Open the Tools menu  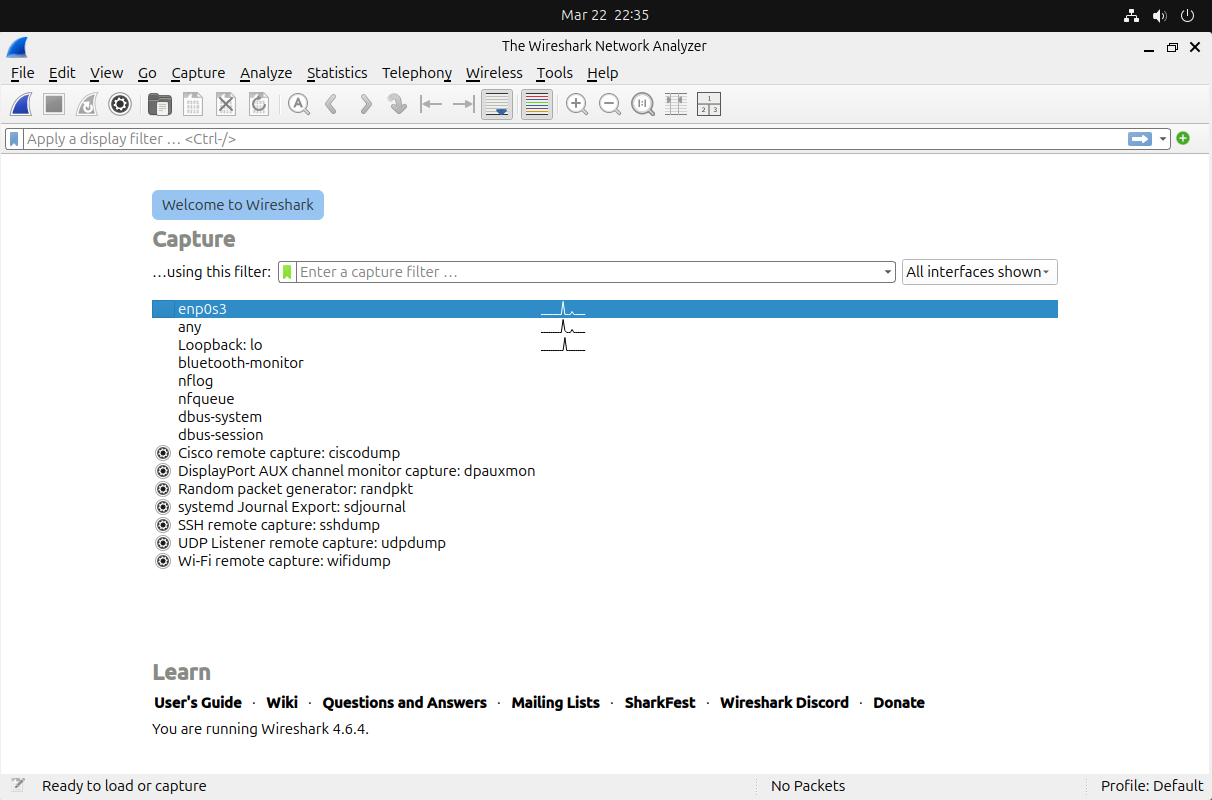coord(554,73)
